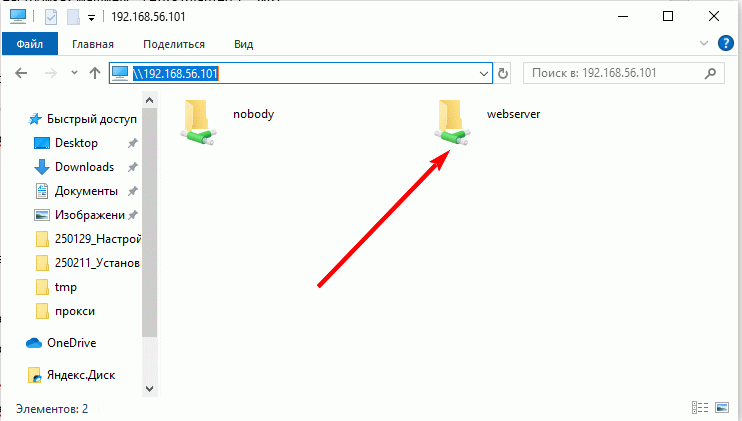The height and width of the screenshot is (421, 742).
Task: Select OneDrive in navigation pane
Action: [71, 342]
